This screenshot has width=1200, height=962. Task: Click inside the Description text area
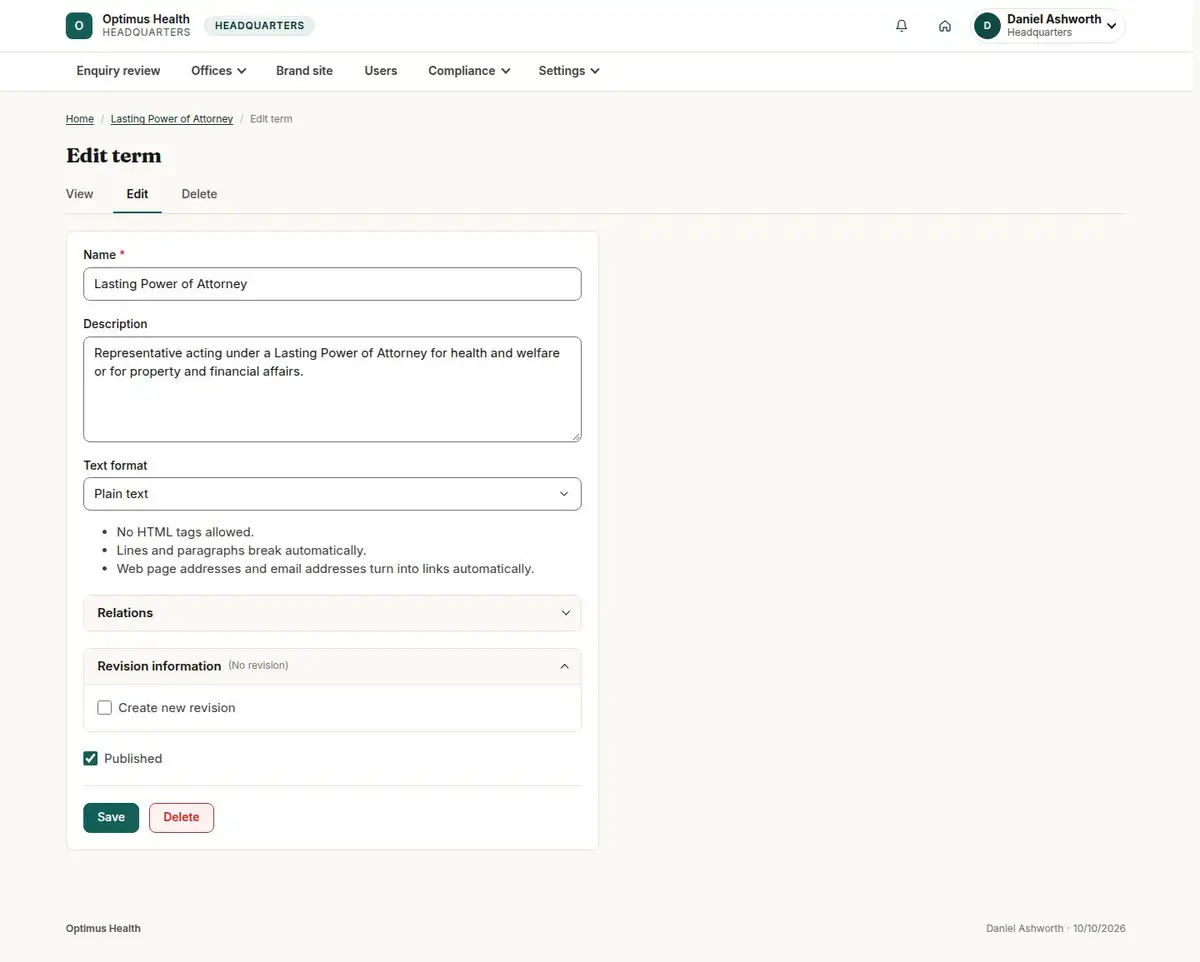[x=332, y=389]
